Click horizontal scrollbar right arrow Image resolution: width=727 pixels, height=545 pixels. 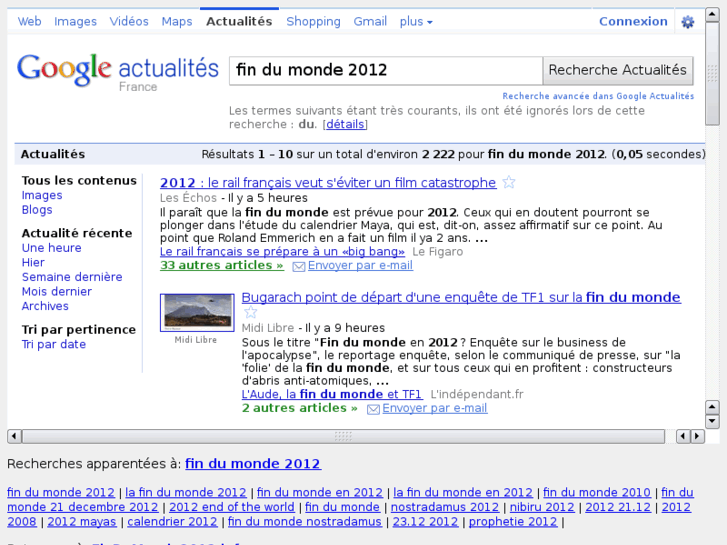tap(697, 436)
